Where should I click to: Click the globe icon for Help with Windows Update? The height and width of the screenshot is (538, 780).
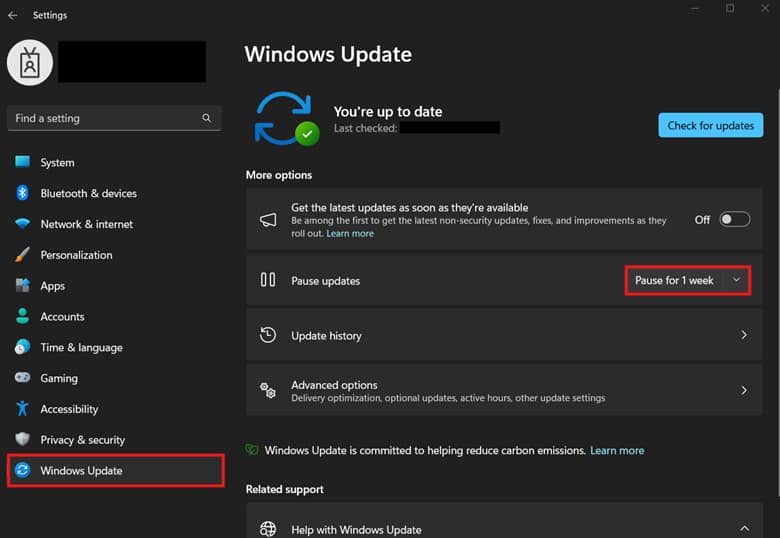tap(268, 529)
